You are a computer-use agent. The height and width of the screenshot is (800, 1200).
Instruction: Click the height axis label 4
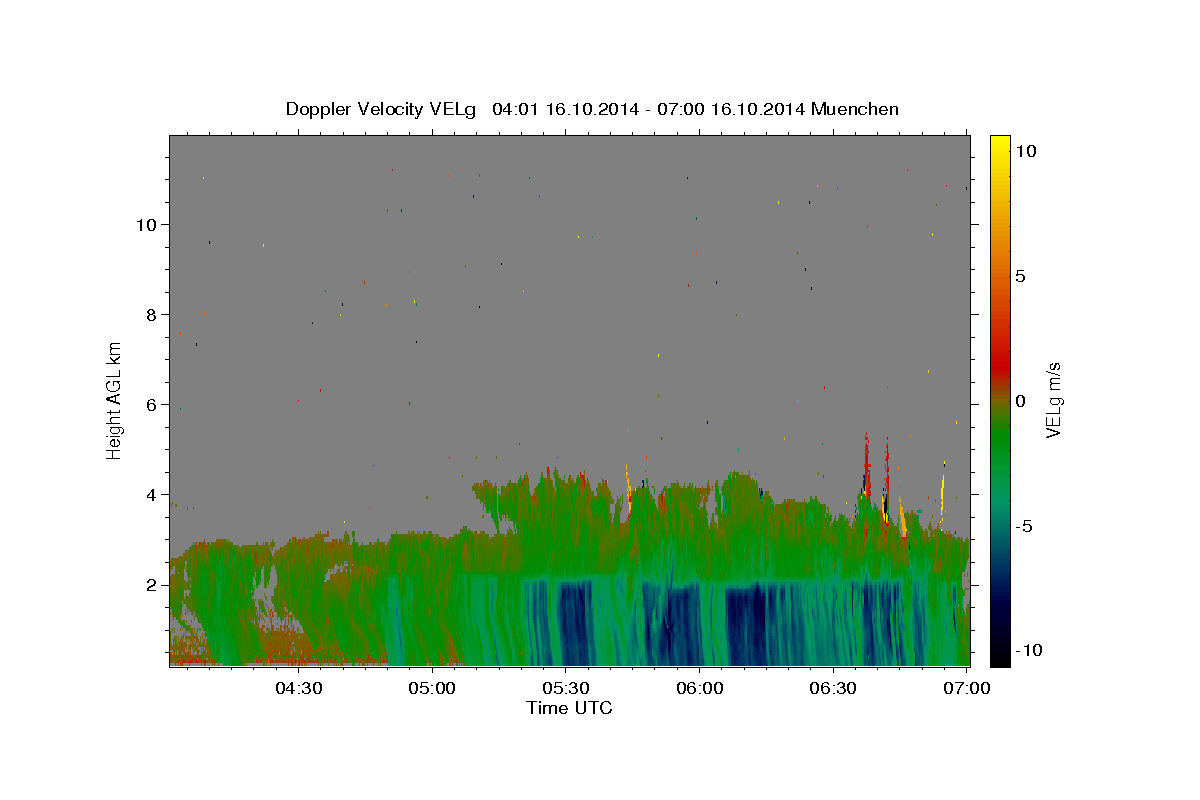152,495
